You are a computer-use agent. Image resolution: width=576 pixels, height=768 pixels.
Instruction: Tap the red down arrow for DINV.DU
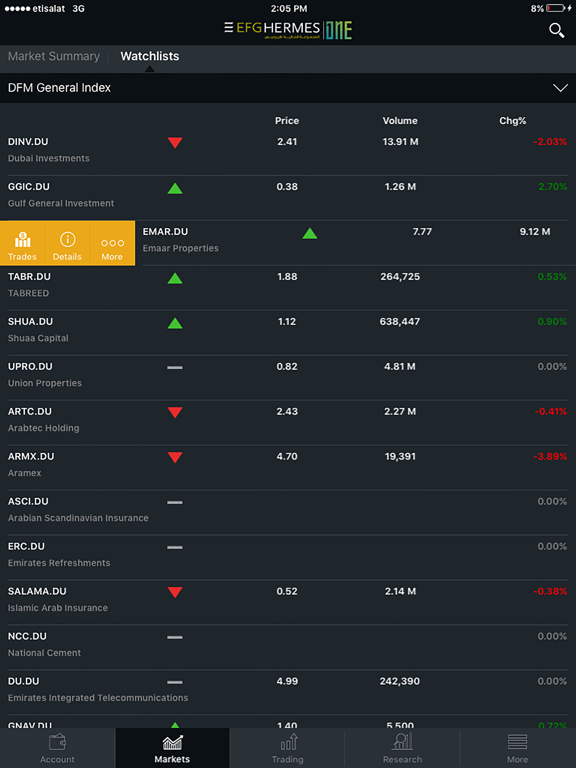coord(175,143)
